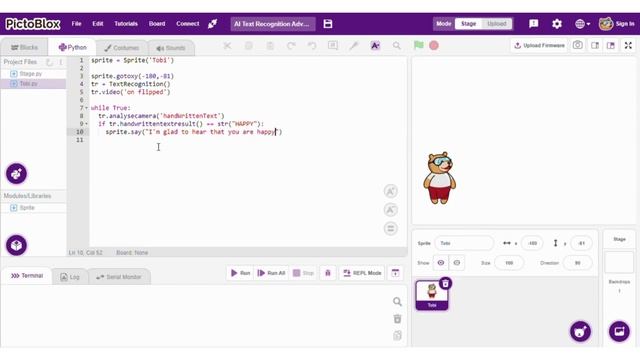Click the Redo arrow icon
Viewport: 640px width, 360px height.
(x=291, y=46)
